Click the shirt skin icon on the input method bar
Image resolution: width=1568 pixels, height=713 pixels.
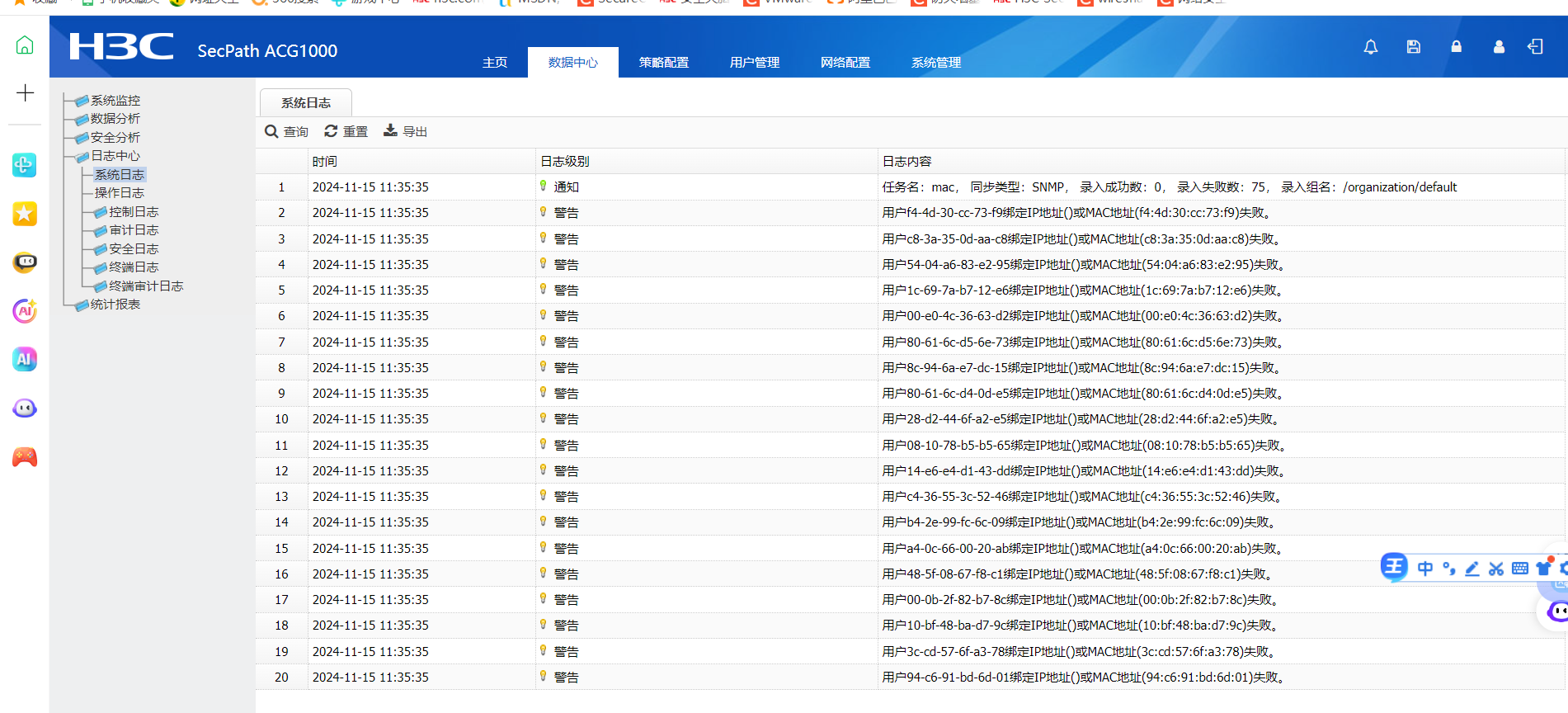click(1543, 568)
